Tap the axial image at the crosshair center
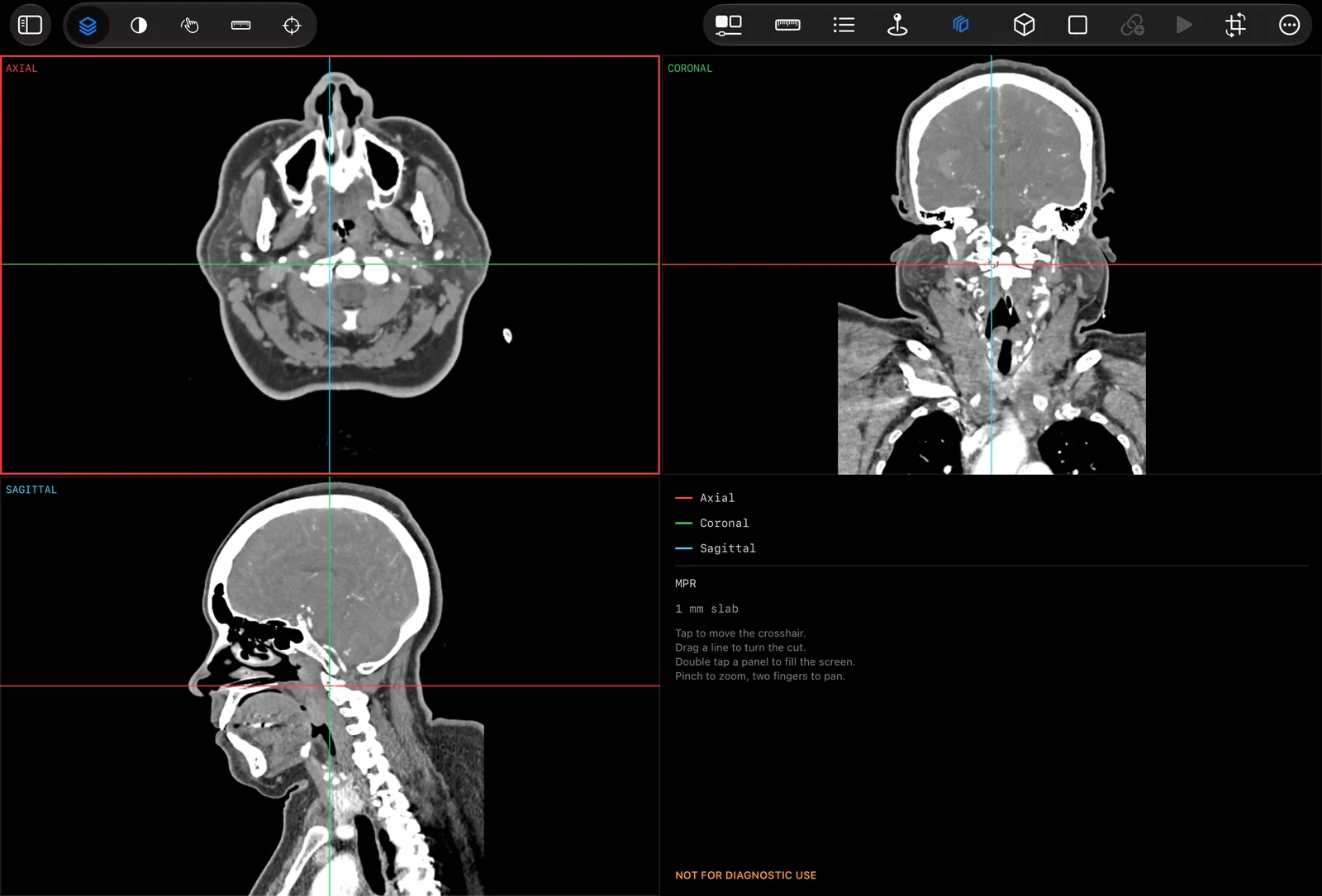This screenshot has width=1322, height=896. coord(330,264)
